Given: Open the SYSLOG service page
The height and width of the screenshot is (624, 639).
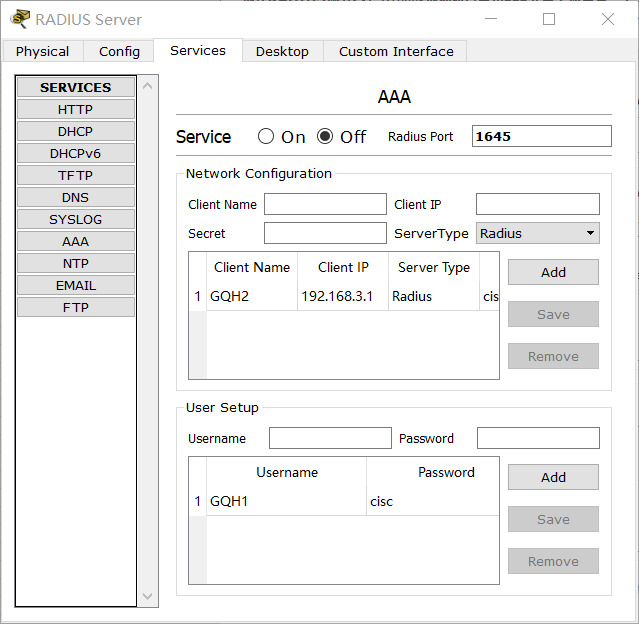Looking at the screenshot, I should coord(76,219).
